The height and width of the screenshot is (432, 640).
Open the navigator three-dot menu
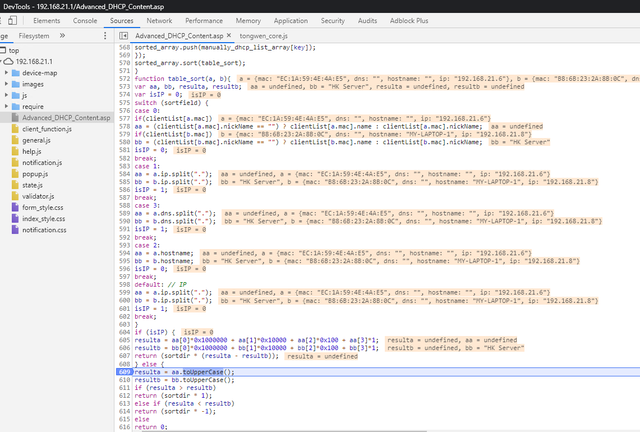[x=105, y=36]
